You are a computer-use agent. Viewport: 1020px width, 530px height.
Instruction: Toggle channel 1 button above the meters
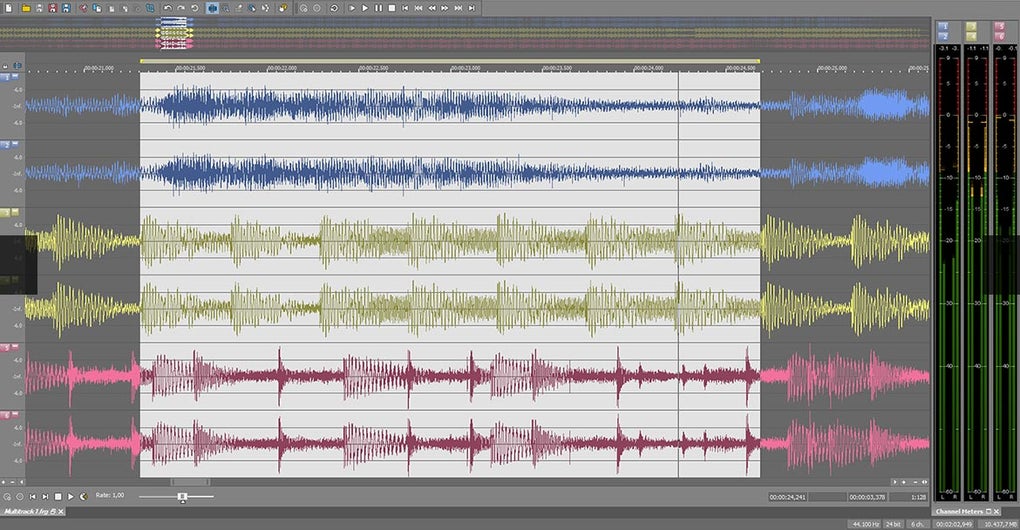pos(943,25)
